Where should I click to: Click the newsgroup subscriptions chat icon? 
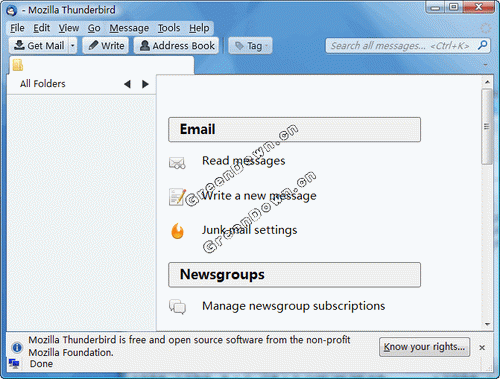(177, 306)
